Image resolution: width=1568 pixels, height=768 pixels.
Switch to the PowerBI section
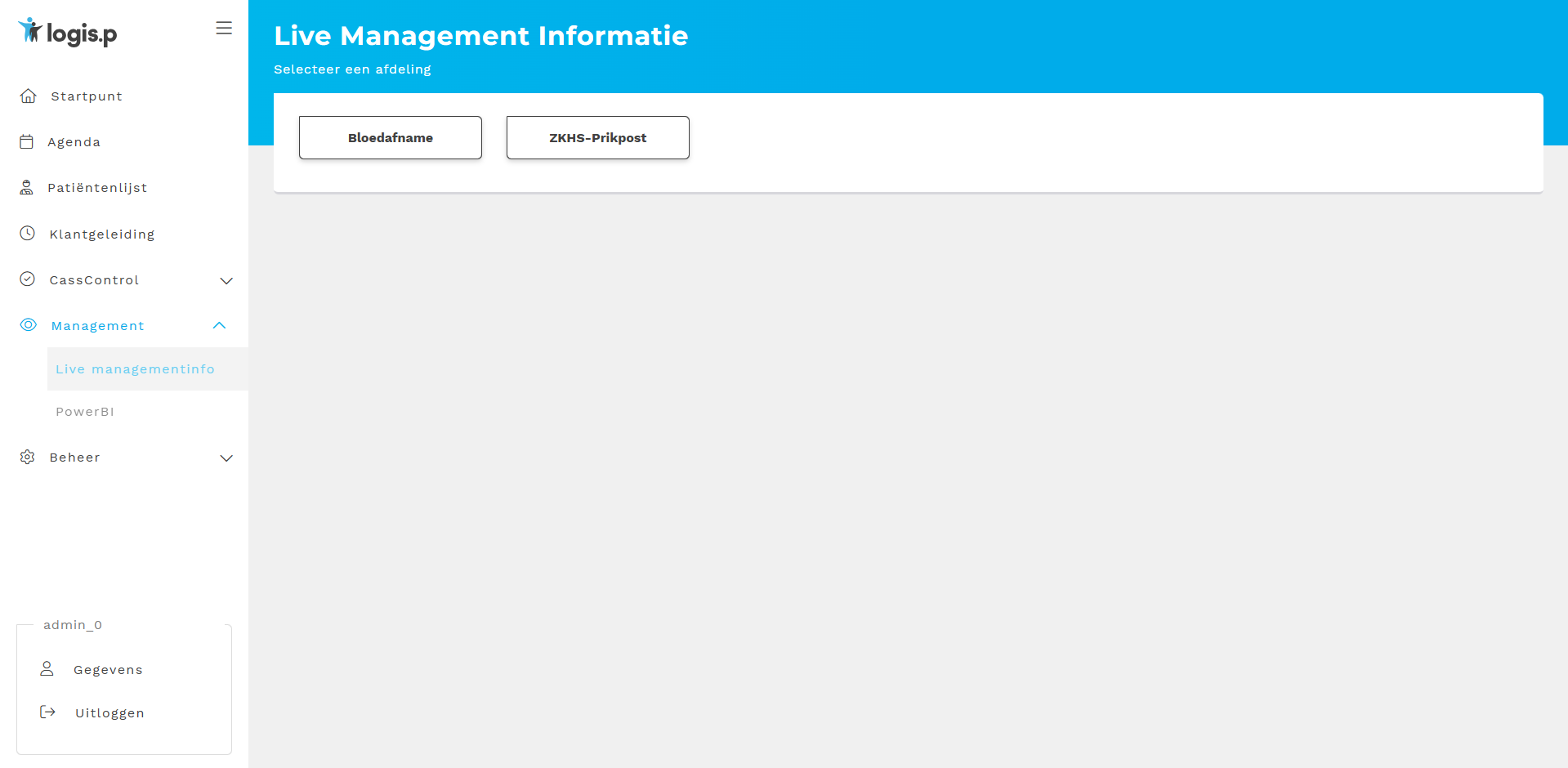click(85, 411)
